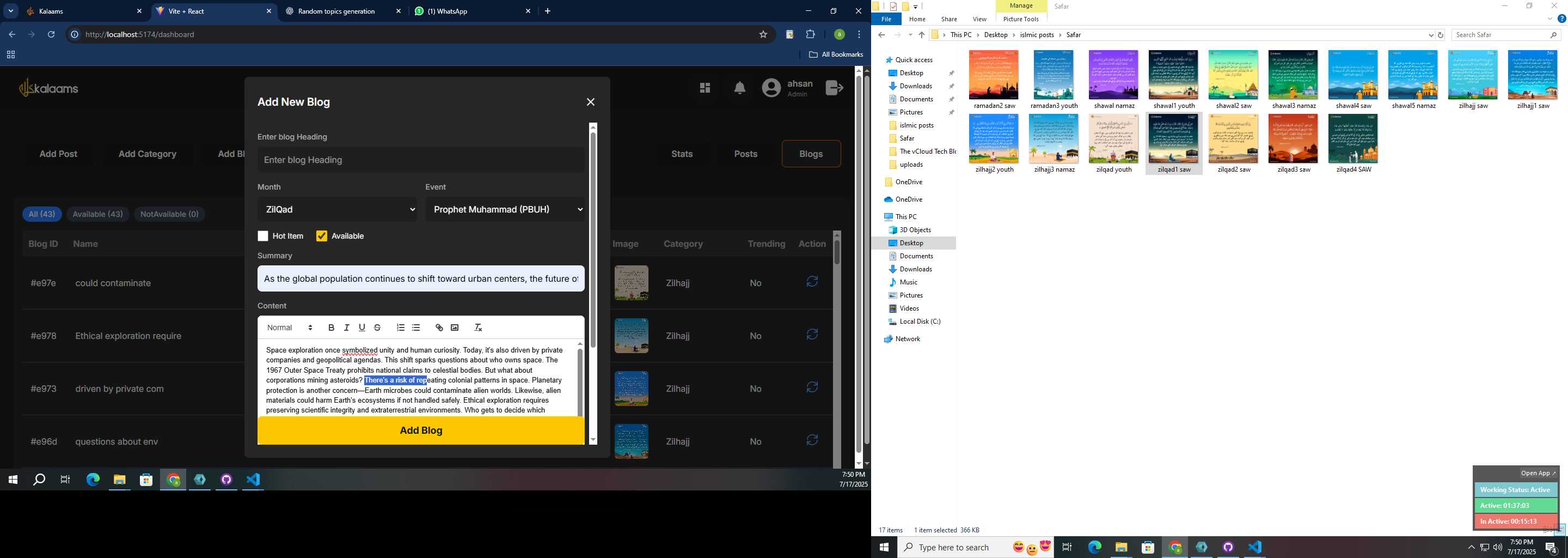Reload the localhost dashboard page
Image resolution: width=1568 pixels, height=558 pixels.
(51, 35)
